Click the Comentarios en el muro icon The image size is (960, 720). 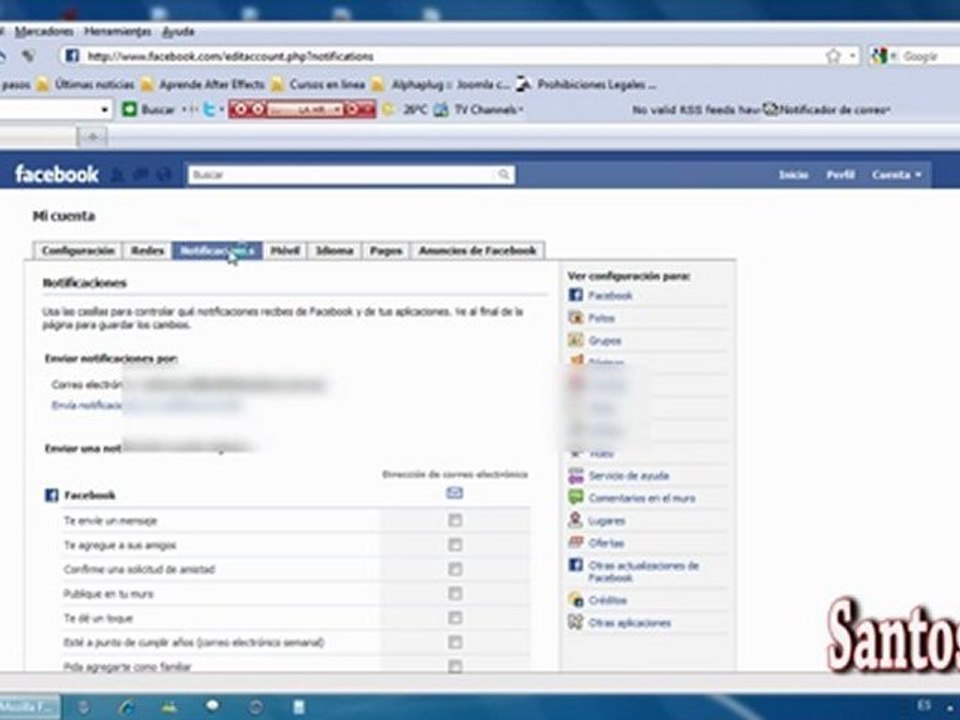pos(576,497)
